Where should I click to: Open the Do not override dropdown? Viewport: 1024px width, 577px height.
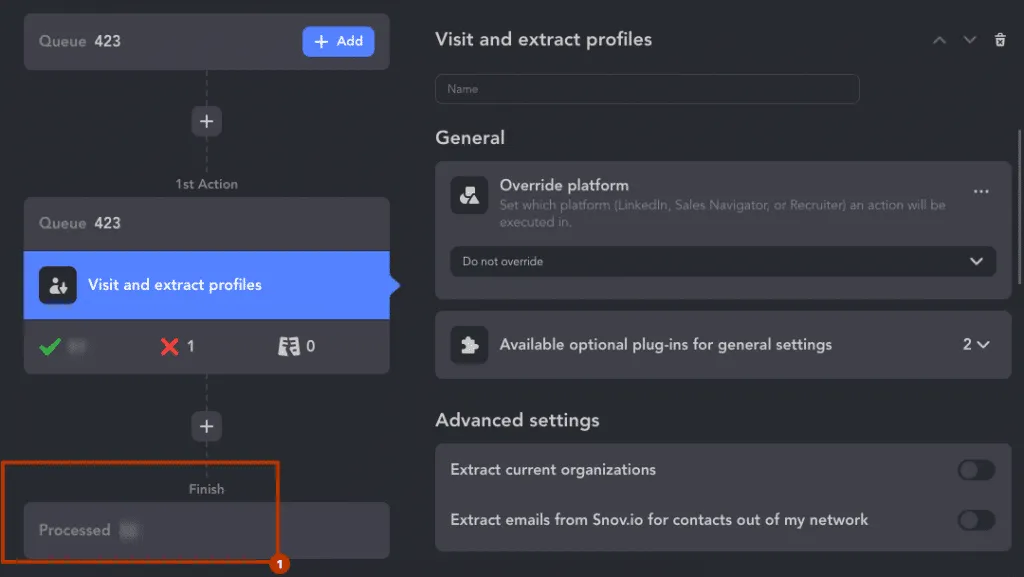pyautogui.click(x=723, y=261)
